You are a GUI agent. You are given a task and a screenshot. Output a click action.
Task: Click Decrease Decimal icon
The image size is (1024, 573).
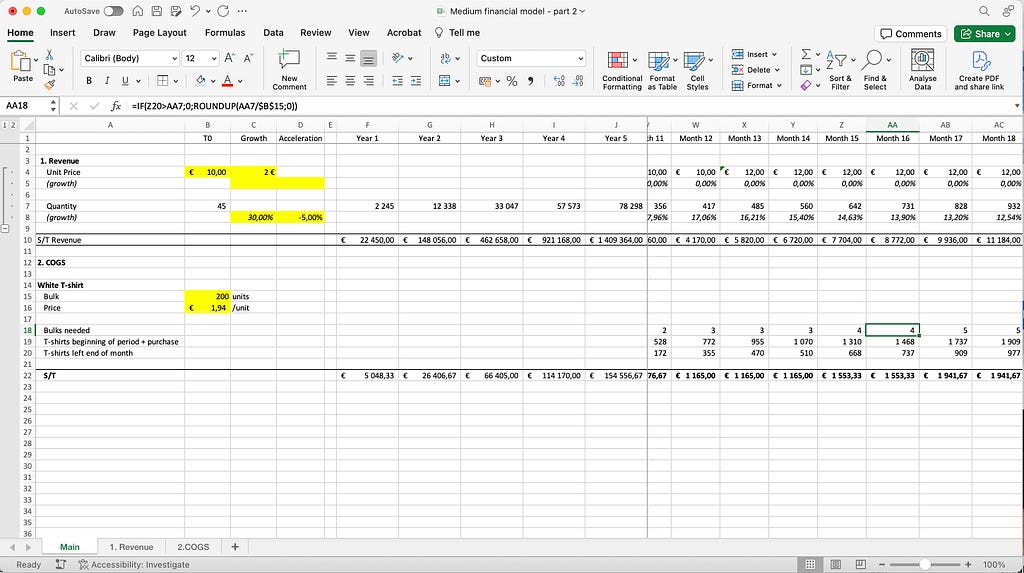click(578, 81)
